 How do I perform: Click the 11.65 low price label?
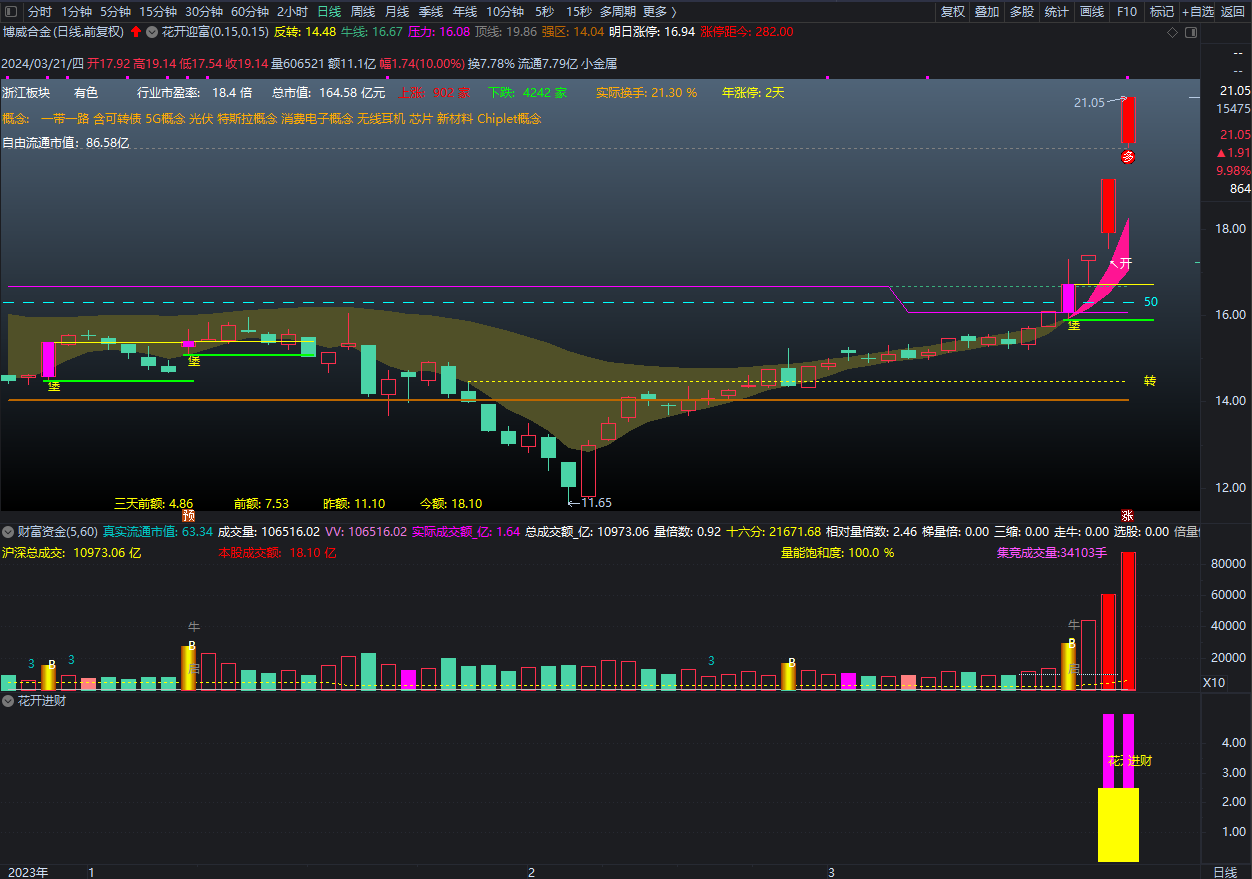pos(596,503)
